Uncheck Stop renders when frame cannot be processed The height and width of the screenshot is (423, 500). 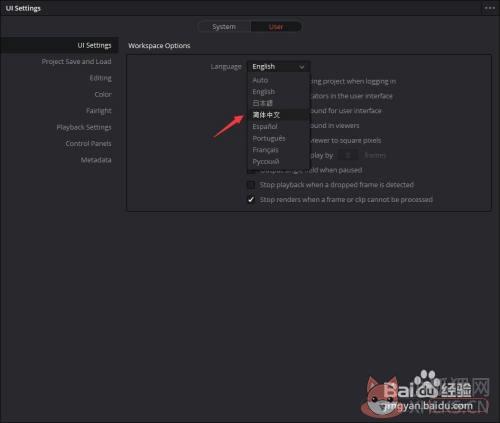click(x=251, y=200)
